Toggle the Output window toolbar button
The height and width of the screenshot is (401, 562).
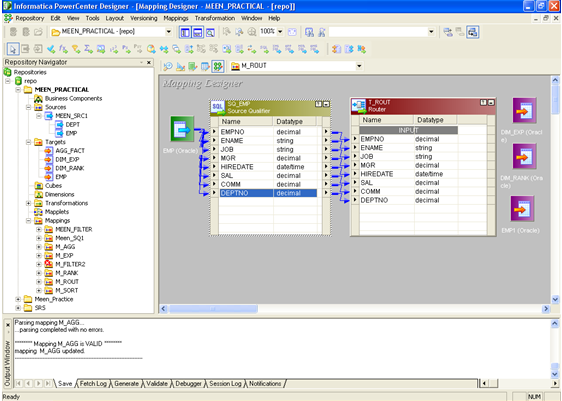click(197, 32)
